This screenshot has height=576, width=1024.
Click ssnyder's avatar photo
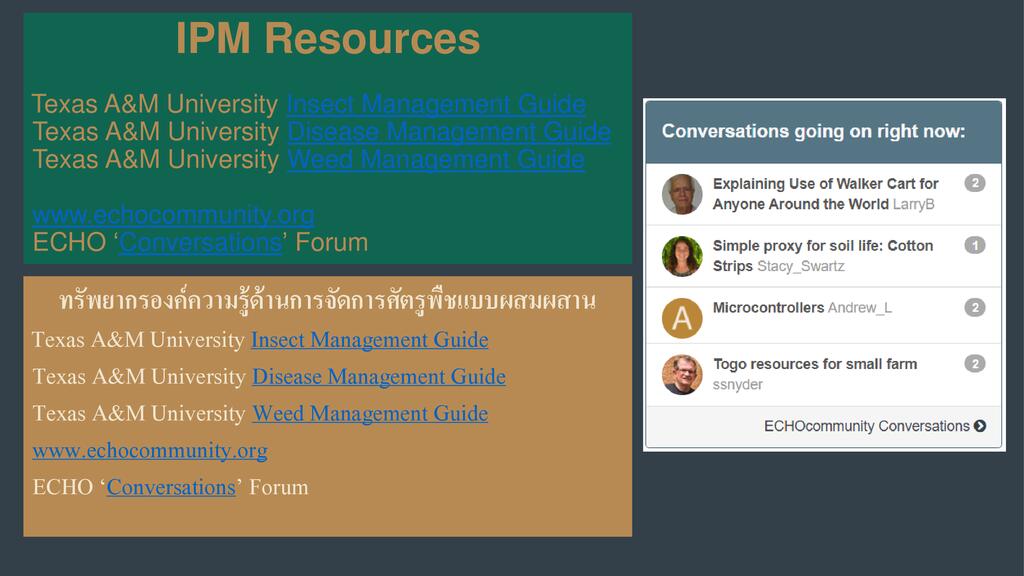tap(682, 375)
